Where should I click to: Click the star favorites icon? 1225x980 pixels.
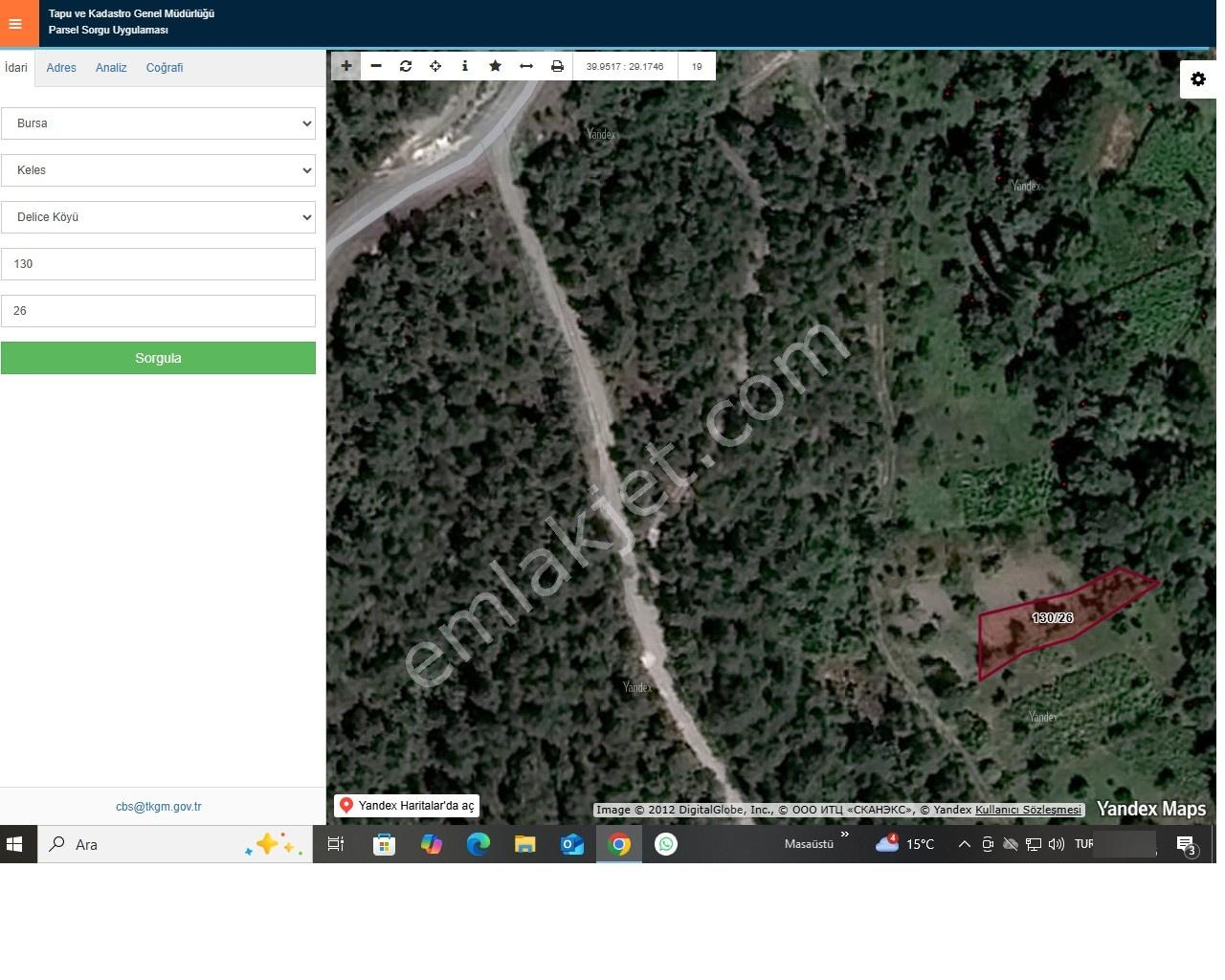[x=495, y=66]
